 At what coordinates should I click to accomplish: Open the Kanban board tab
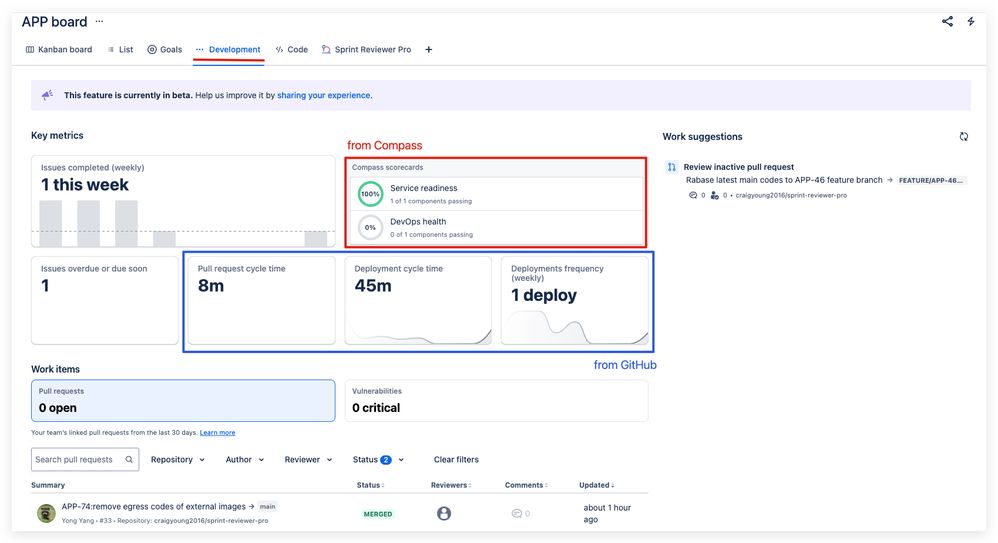click(59, 49)
